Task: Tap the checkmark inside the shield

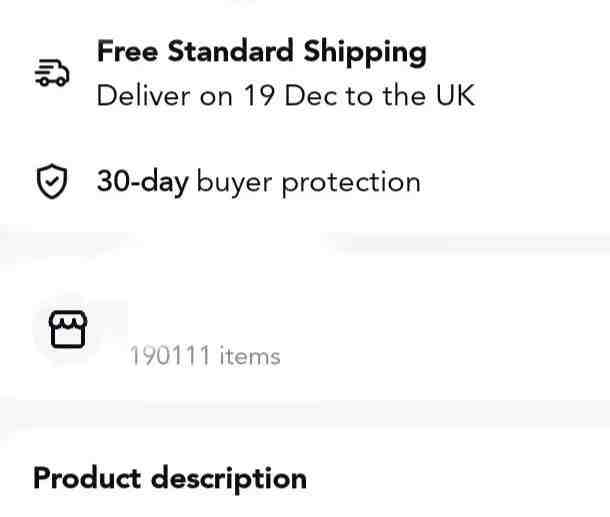Action: coord(52,181)
